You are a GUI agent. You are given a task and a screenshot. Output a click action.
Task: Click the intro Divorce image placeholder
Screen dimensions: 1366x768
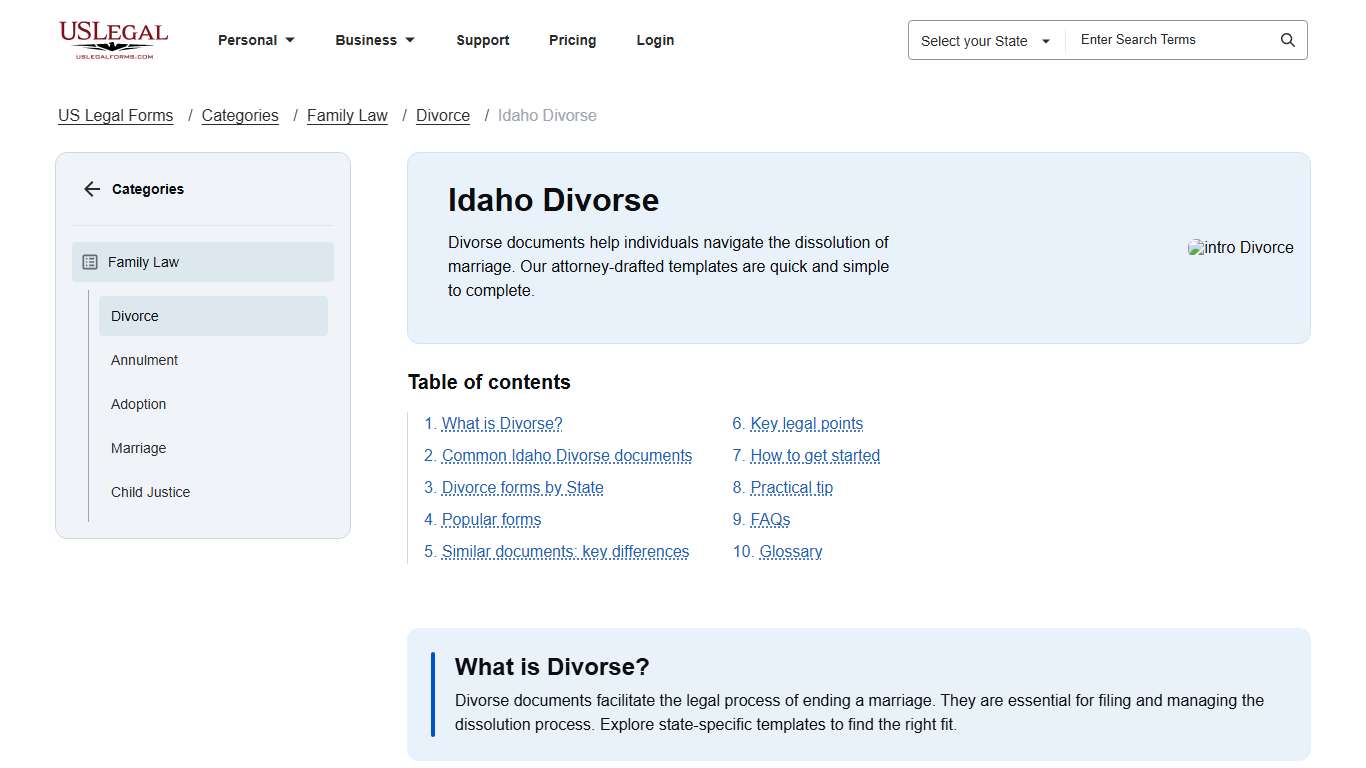[x=1240, y=247]
